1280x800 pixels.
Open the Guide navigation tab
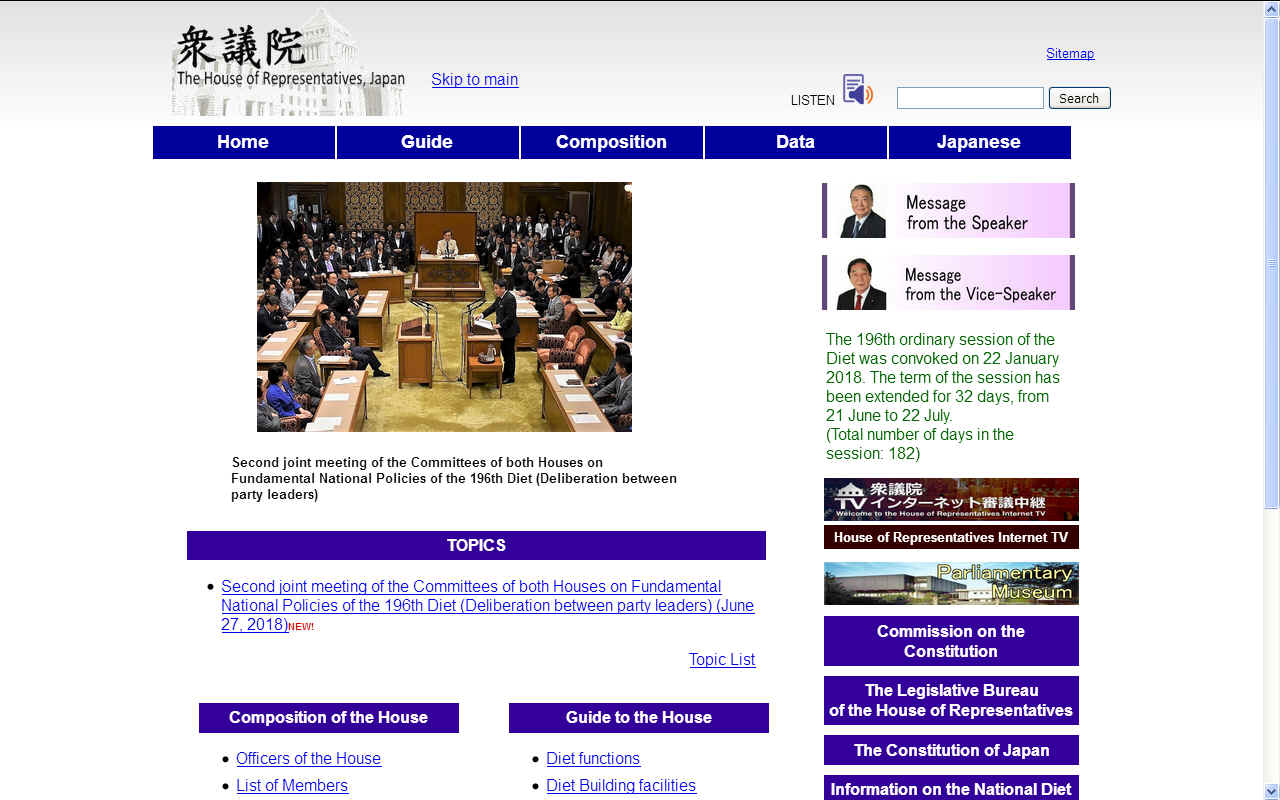(427, 142)
